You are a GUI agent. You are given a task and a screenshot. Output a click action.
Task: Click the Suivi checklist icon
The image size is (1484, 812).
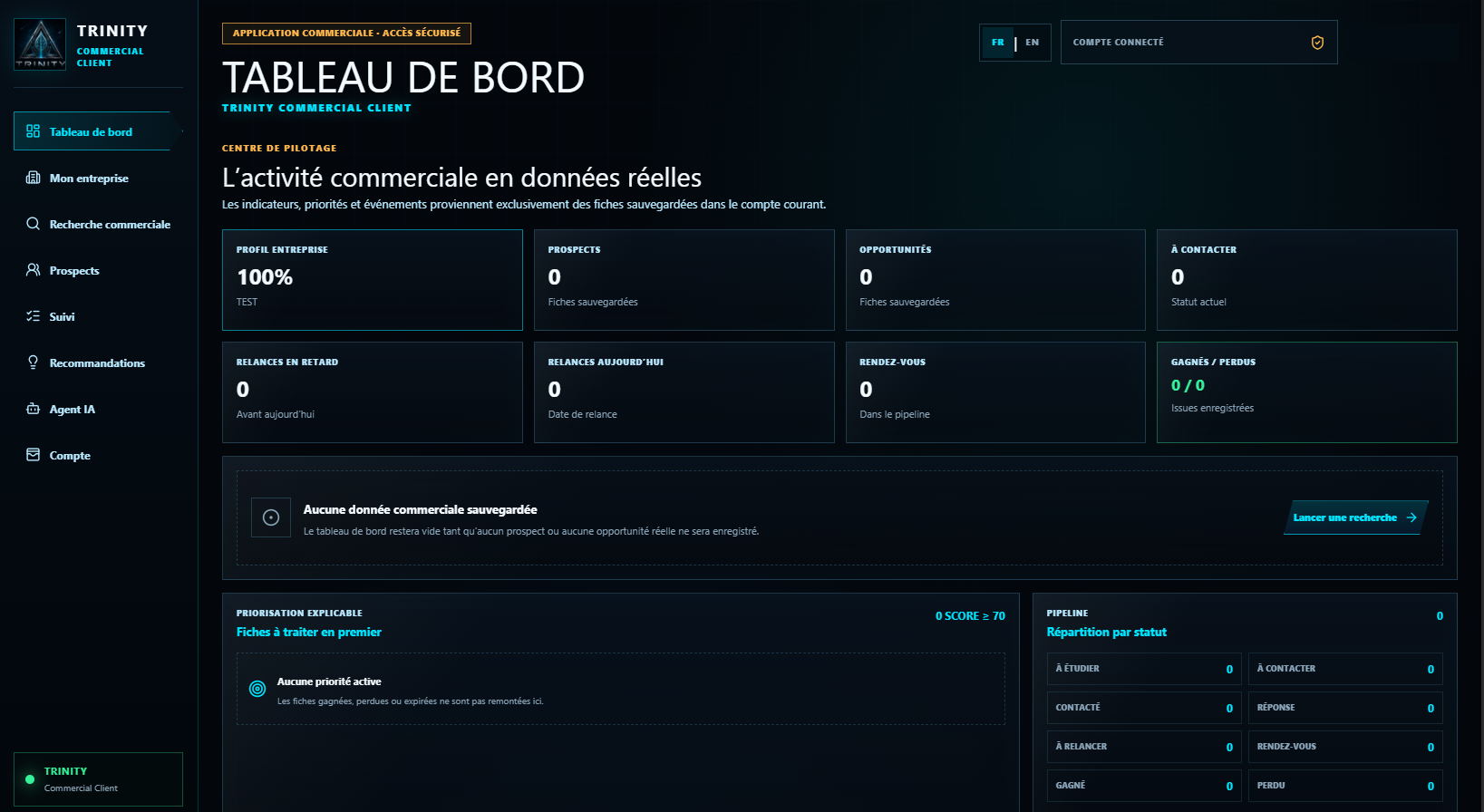click(x=34, y=316)
